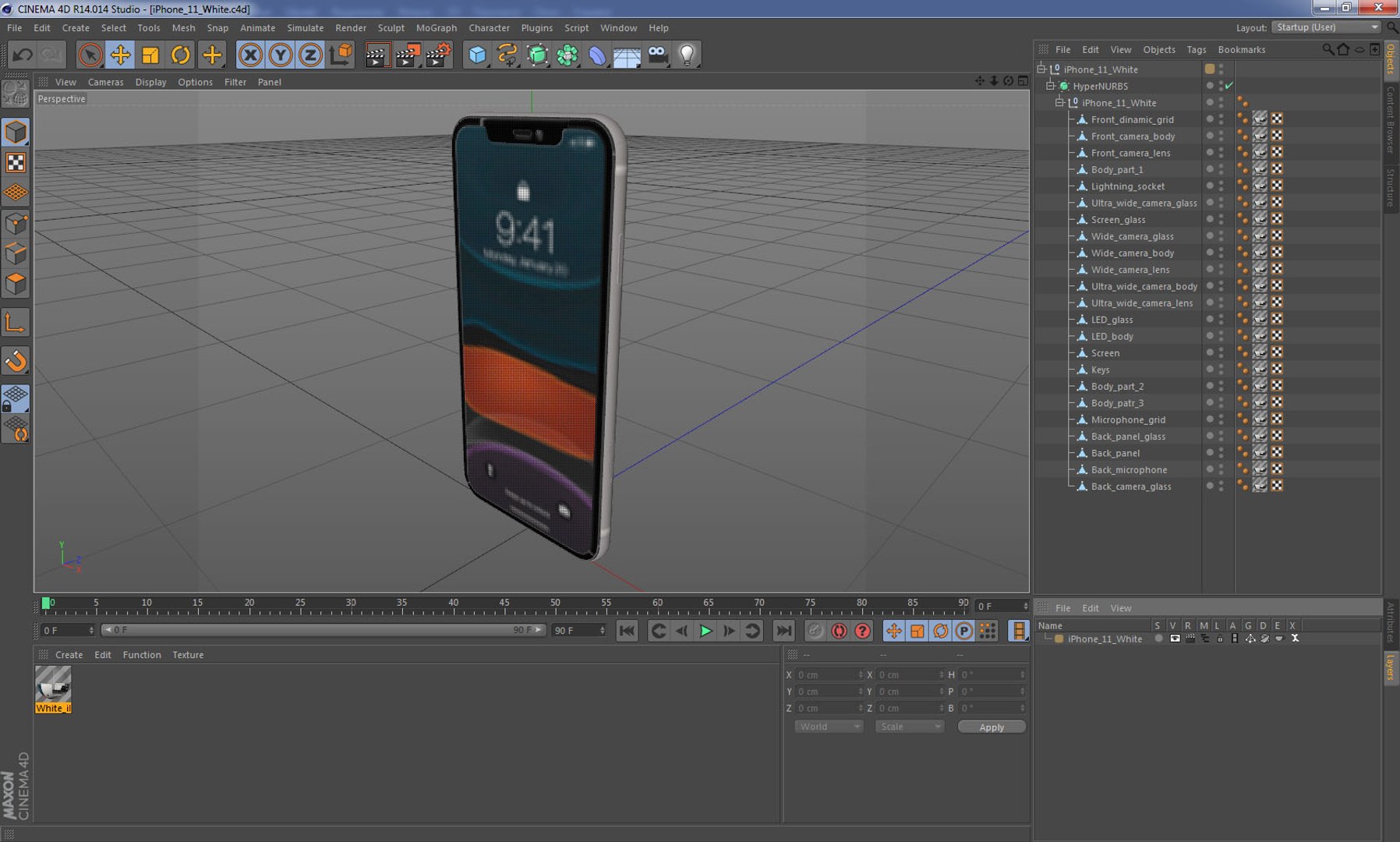The width and height of the screenshot is (1400, 842).
Task: Open the Sculpt menu
Action: (391, 27)
